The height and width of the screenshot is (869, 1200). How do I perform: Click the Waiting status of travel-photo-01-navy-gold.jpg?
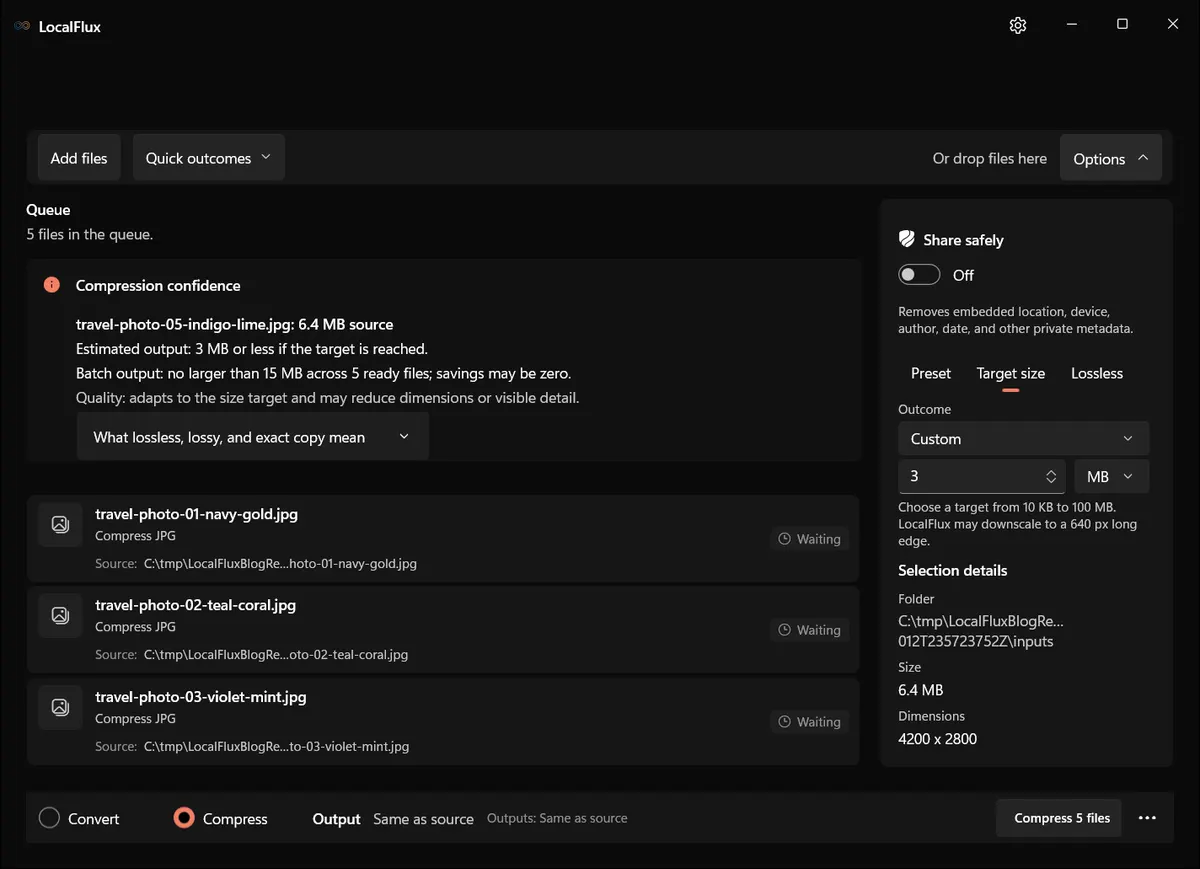[x=810, y=539]
